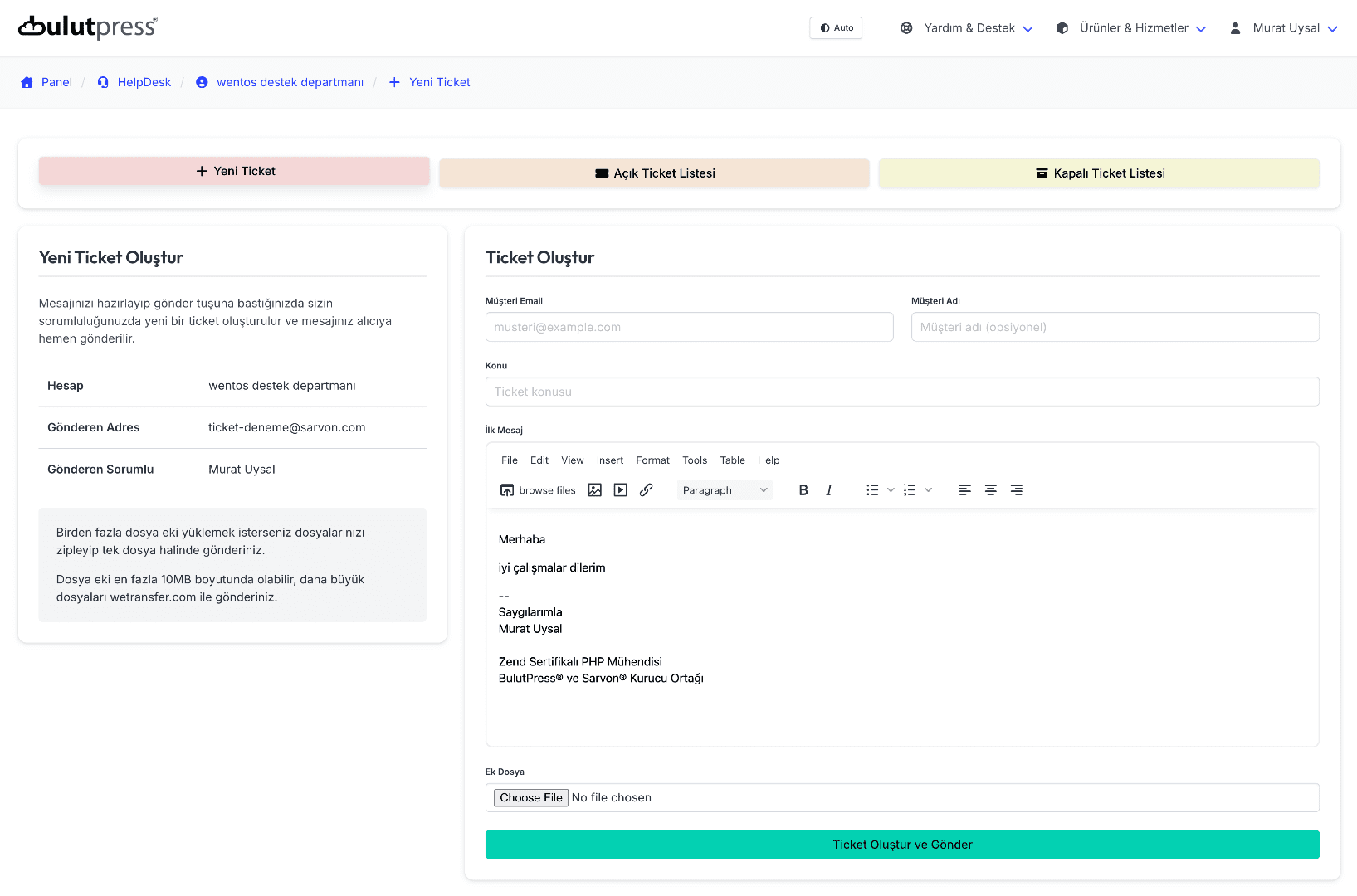Click the Ticket Oluştur ve Gönder button
The height and width of the screenshot is (896, 1357).
[902, 844]
